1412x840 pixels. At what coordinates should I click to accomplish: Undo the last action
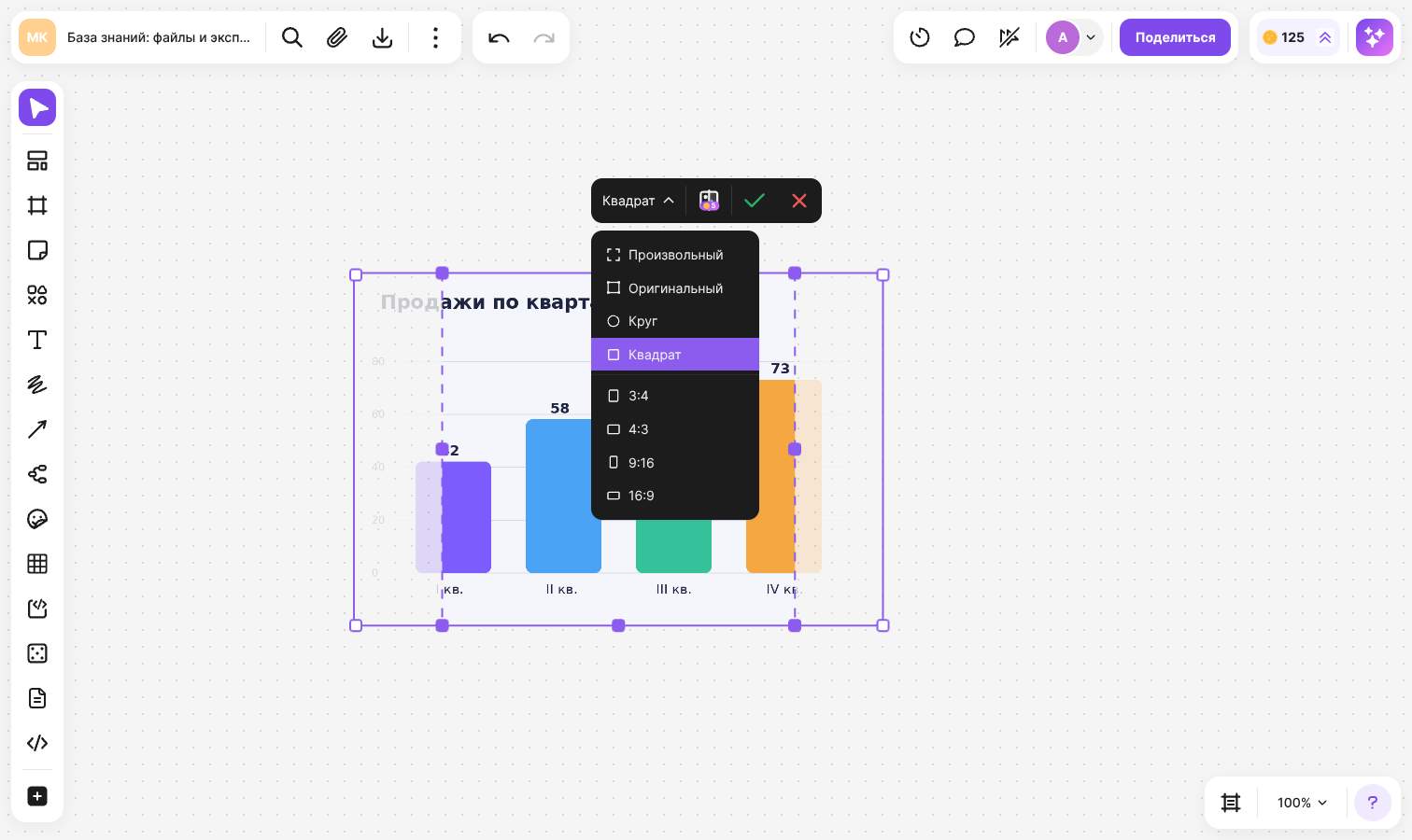[499, 37]
